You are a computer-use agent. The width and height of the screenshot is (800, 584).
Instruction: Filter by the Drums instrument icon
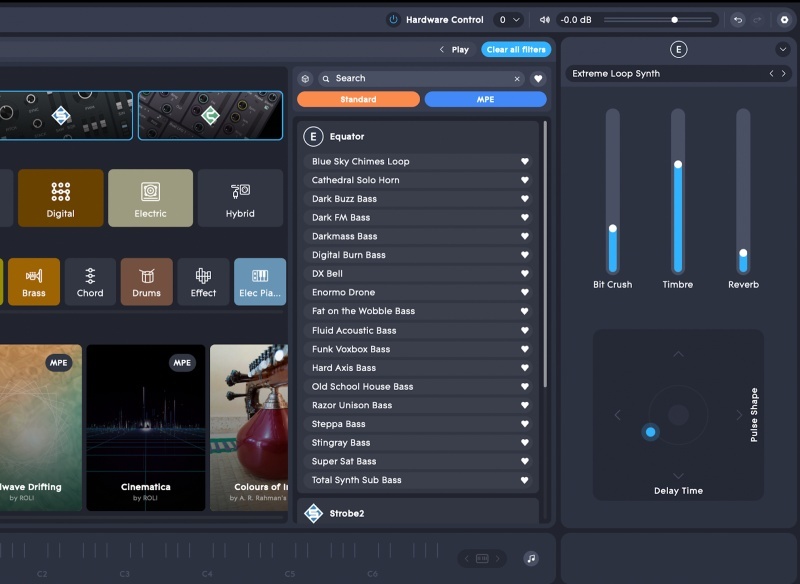click(147, 281)
